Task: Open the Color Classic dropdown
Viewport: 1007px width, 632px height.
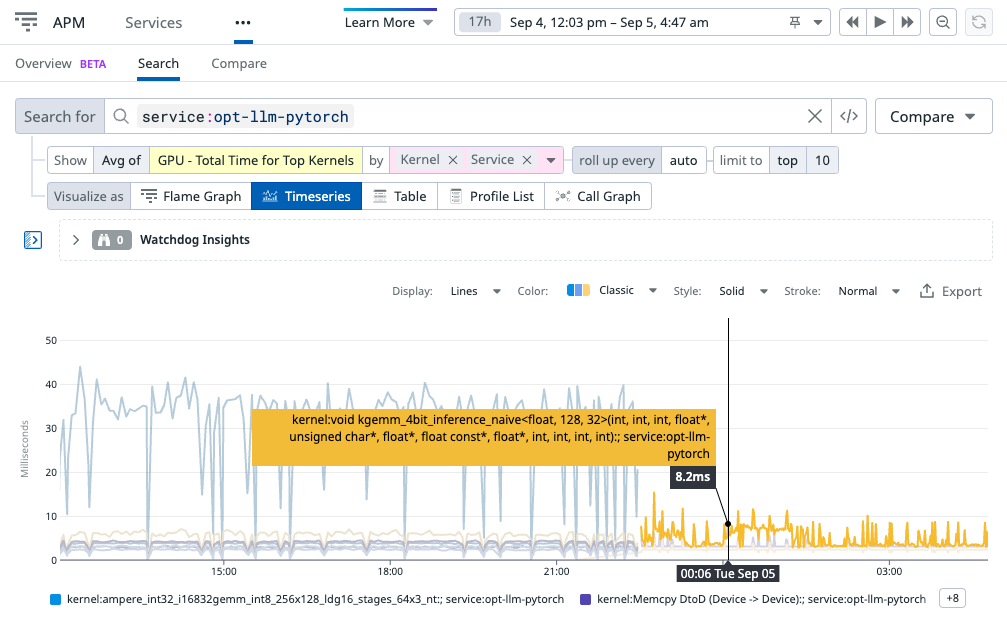Action: coord(627,290)
